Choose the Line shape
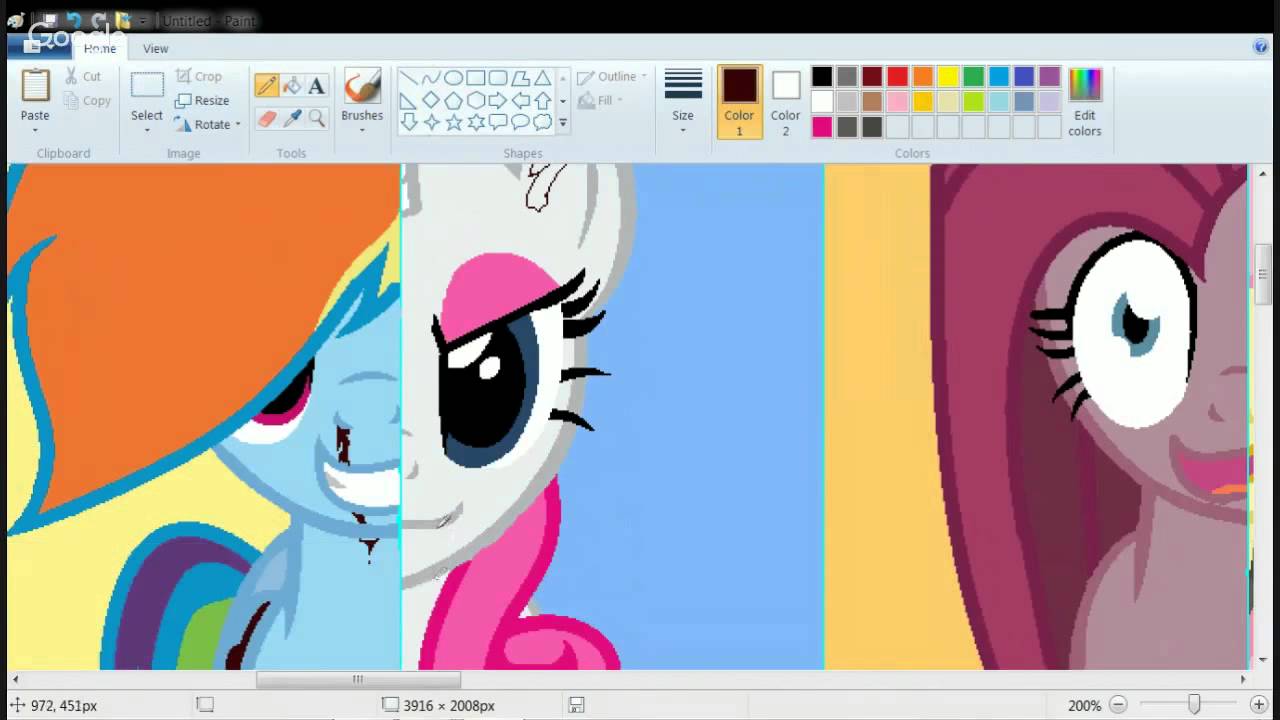1280x720 pixels. (x=409, y=78)
